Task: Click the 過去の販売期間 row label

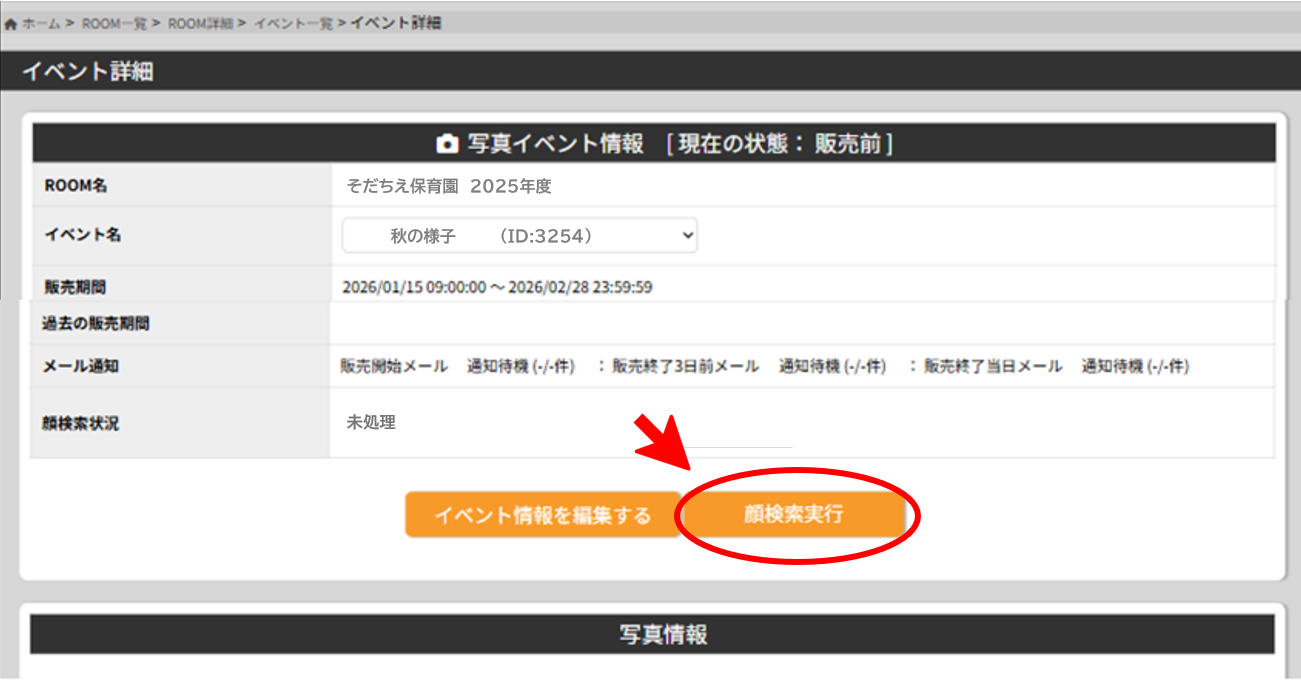Action: pyautogui.click(x=96, y=324)
